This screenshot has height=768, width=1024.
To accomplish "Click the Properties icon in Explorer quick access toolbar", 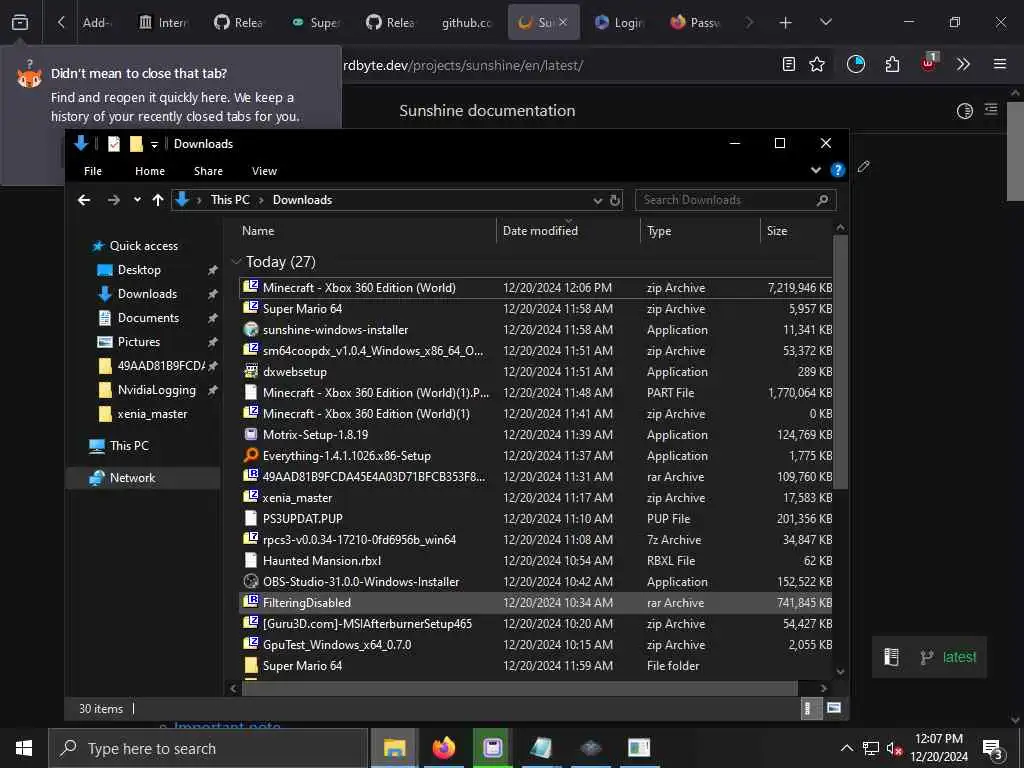I will (114, 144).
